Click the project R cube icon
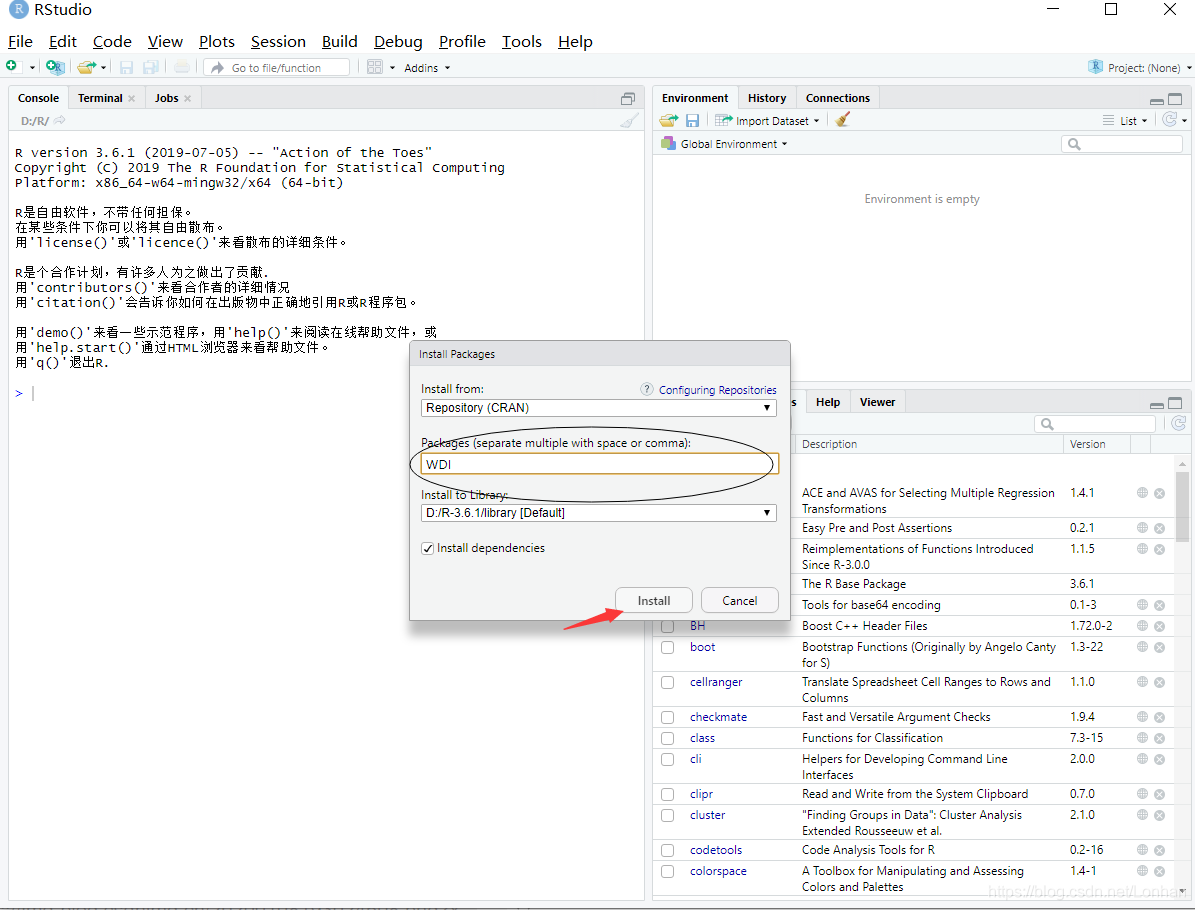Image resolution: width=1195 pixels, height=910 pixels. pyautogui.click(x=1095, y=67)
